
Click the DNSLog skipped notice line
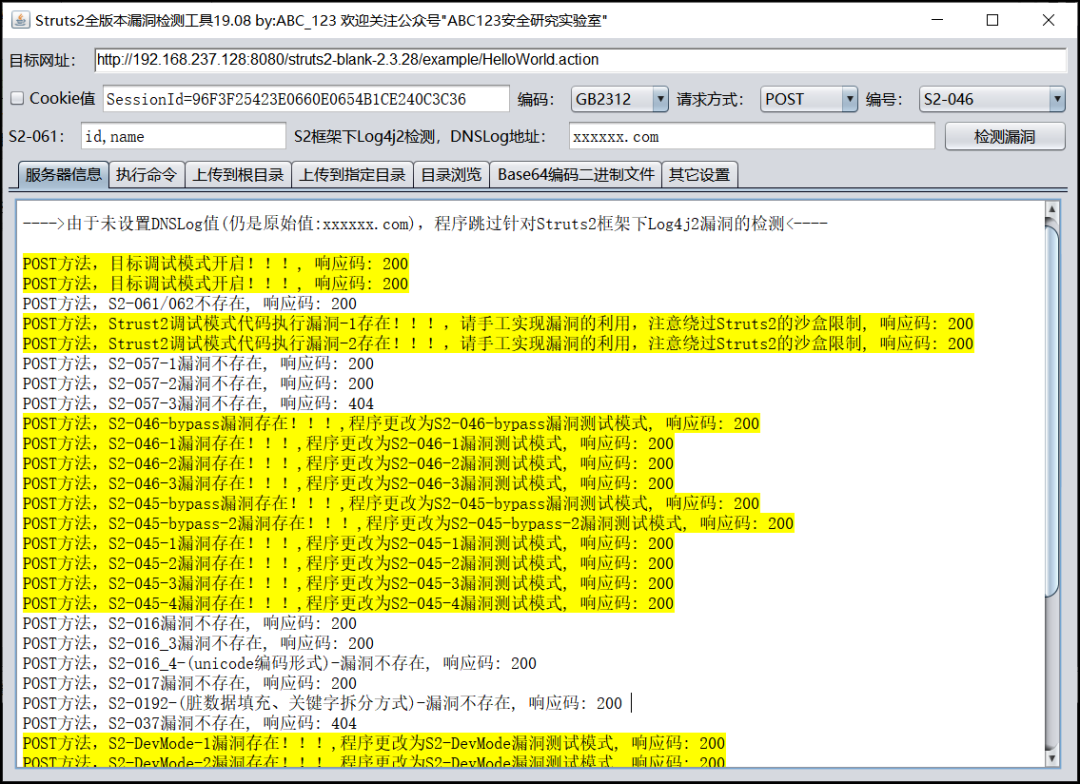[x=425, y=224]
